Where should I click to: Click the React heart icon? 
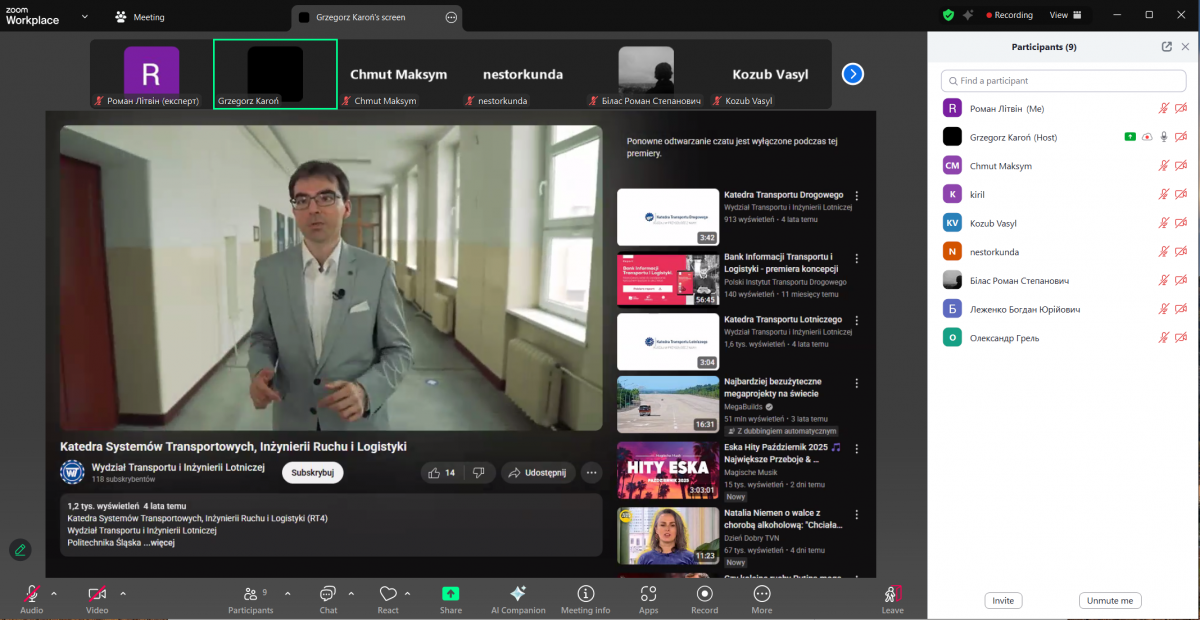(388, 594)
